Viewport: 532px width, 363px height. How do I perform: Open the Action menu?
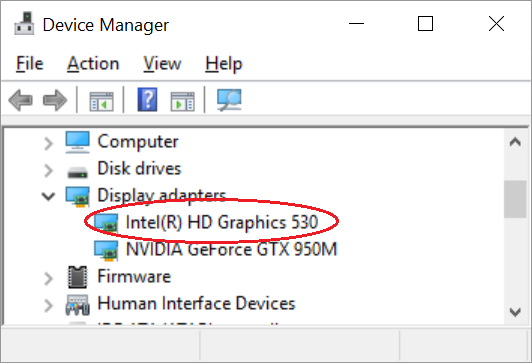(x=93, y=63)
